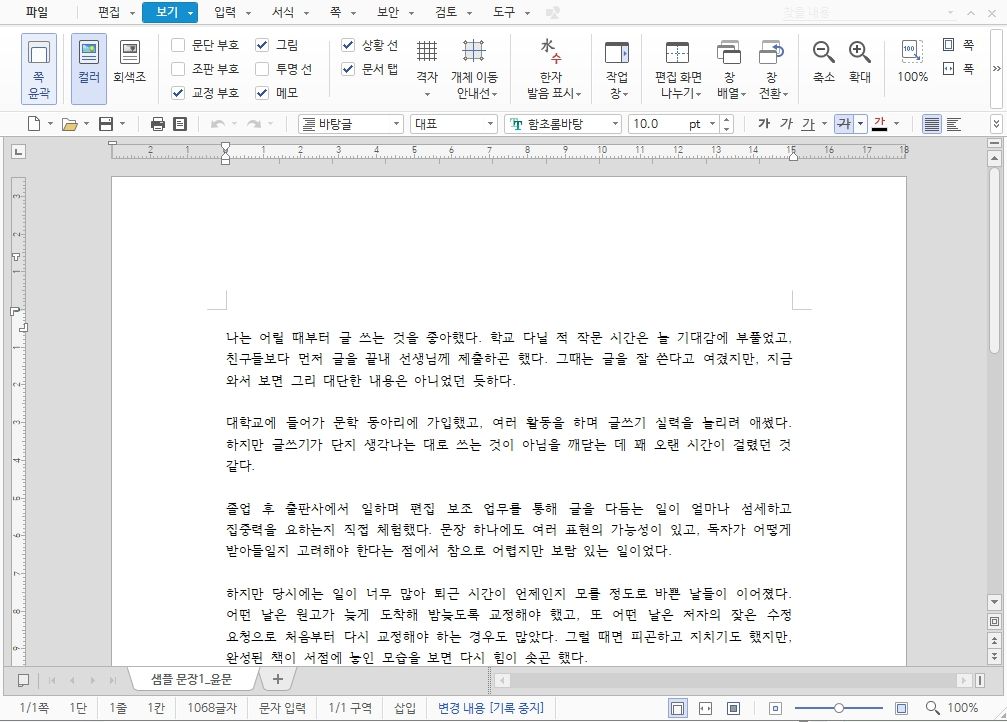Select the 컬러 color view icon
The height and width of the screenshot is (722, 1007).
(x=89, y=69)
